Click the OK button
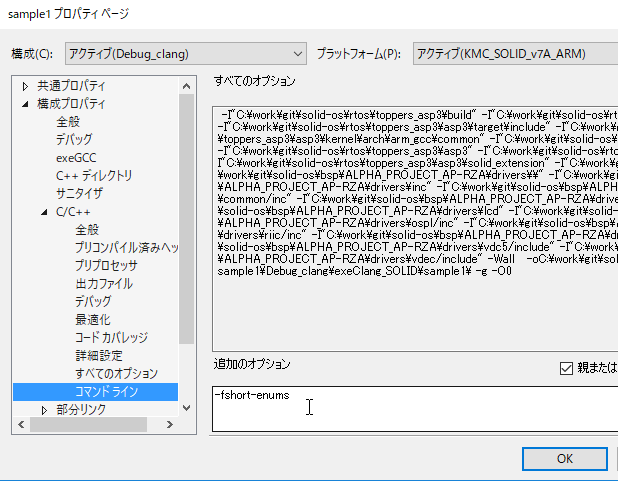 [x=564, y=458]
